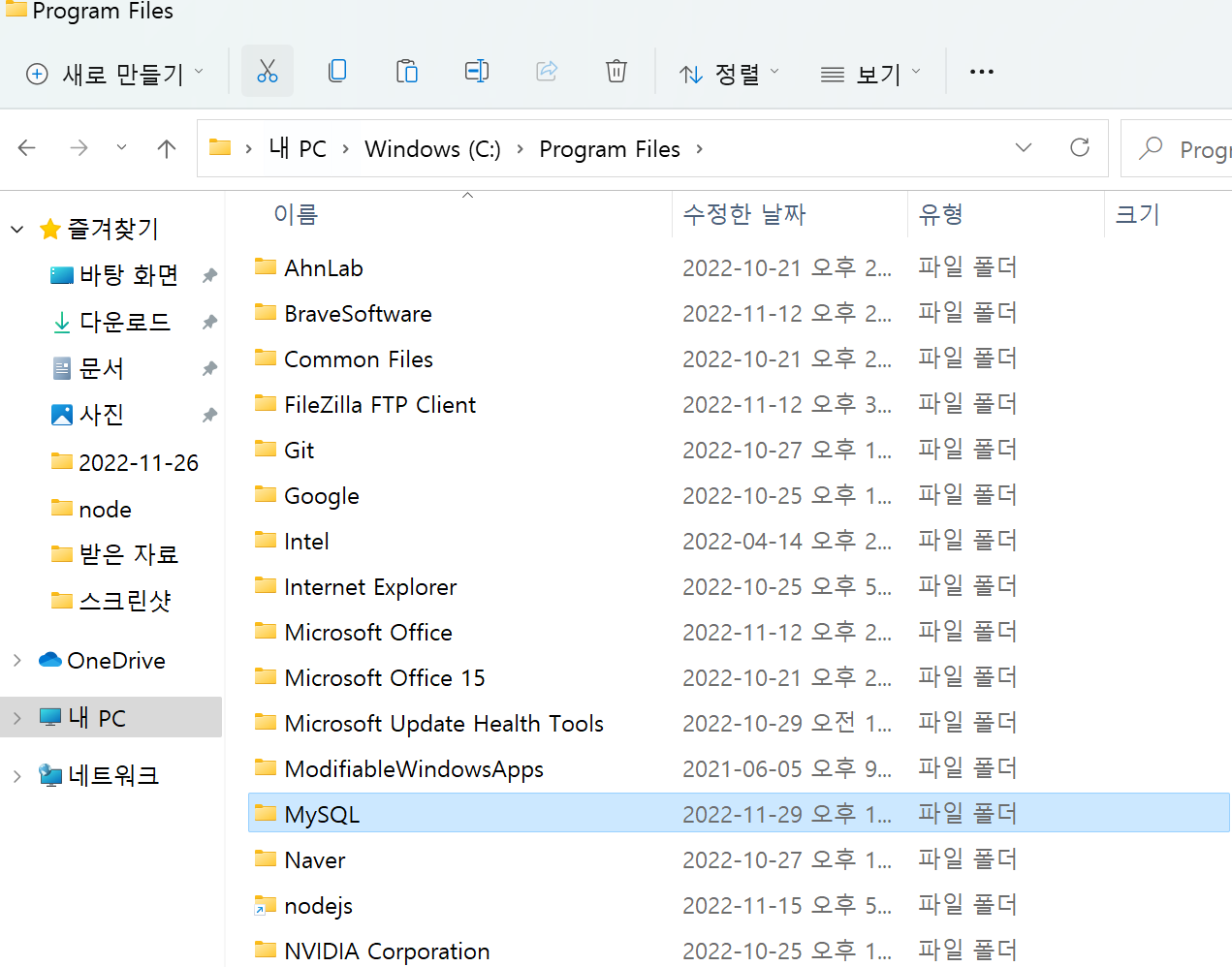This screenshot has width=1232, height=967.
Task: Select the Common Files folder row
Action: click(x=739, y=359)
